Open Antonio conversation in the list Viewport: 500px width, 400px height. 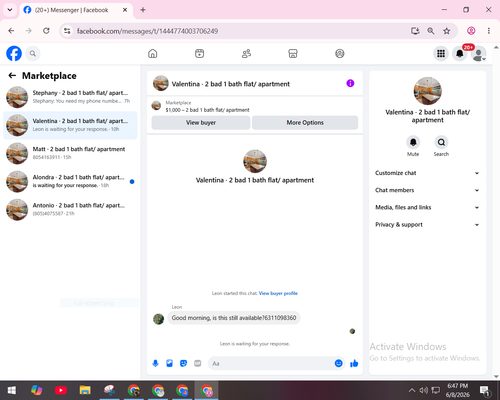70,209
